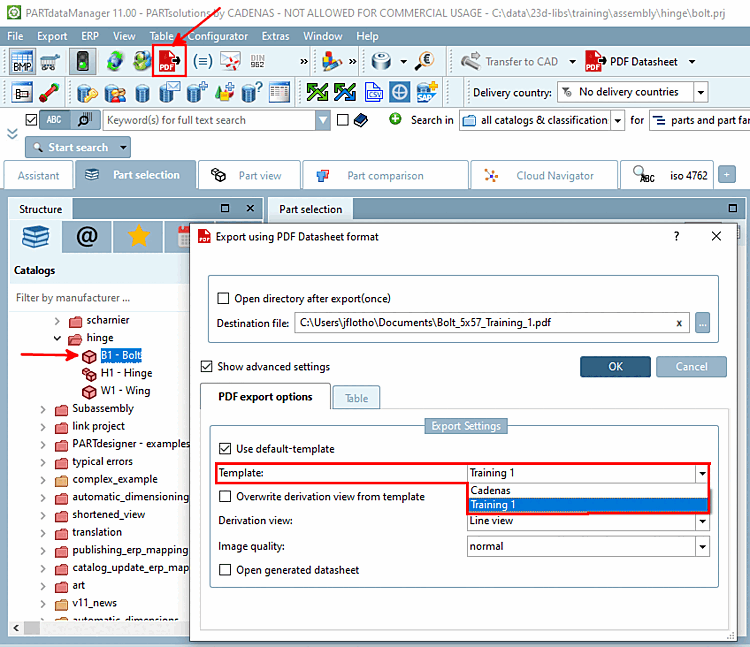Click the blue target crosshair icon

399,92
